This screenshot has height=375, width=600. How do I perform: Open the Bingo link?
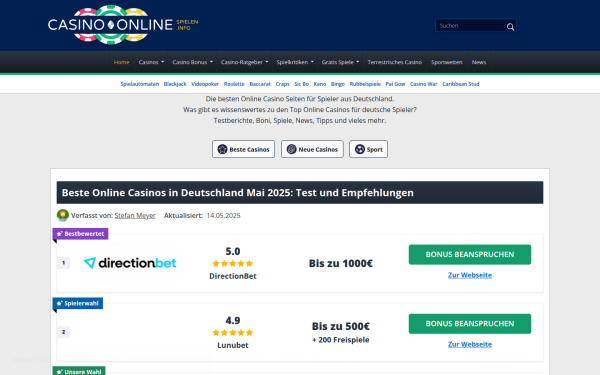[338, 84]
